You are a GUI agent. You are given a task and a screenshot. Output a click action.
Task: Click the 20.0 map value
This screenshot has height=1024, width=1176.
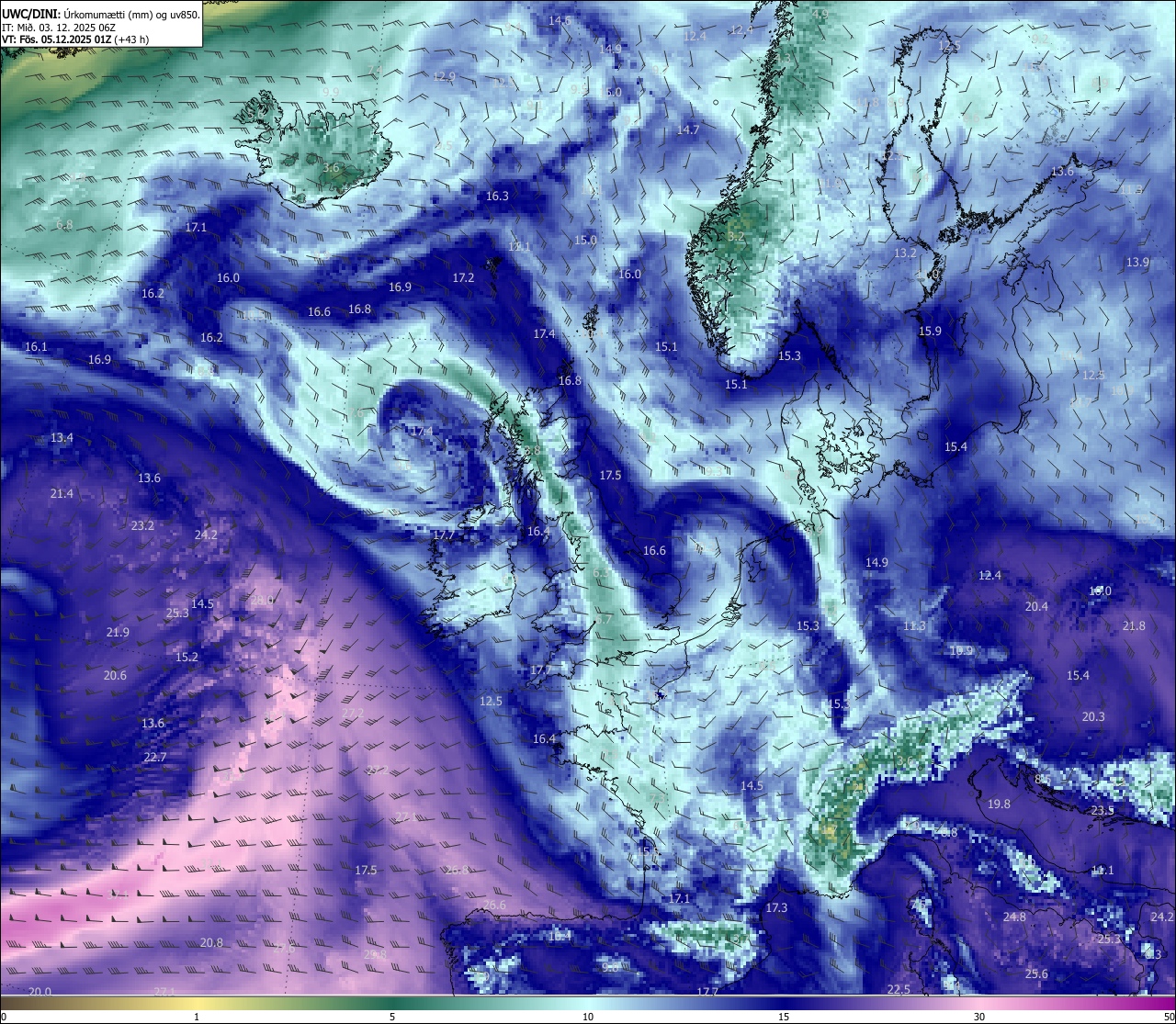pos(40,992)
